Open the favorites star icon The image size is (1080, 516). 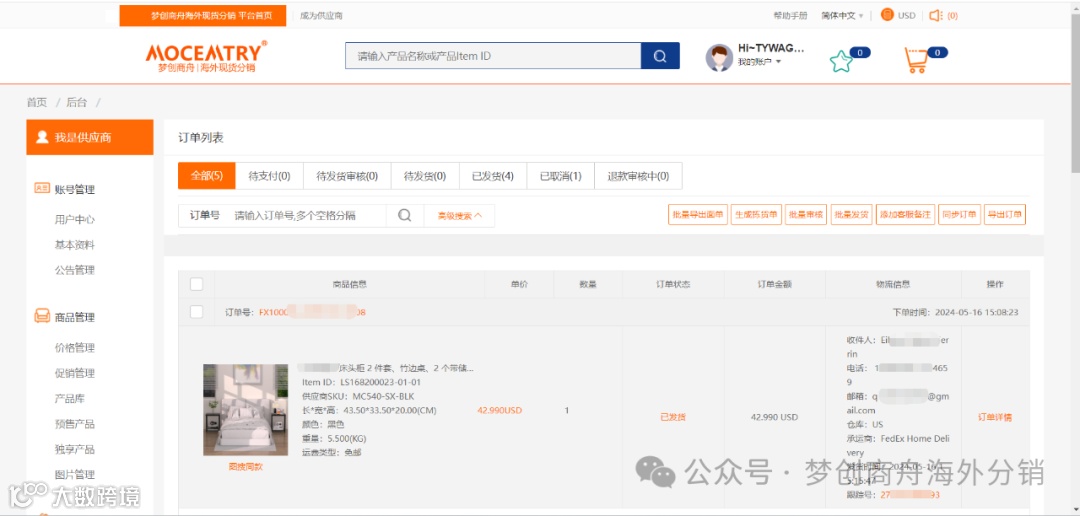(x=841, y=61)
